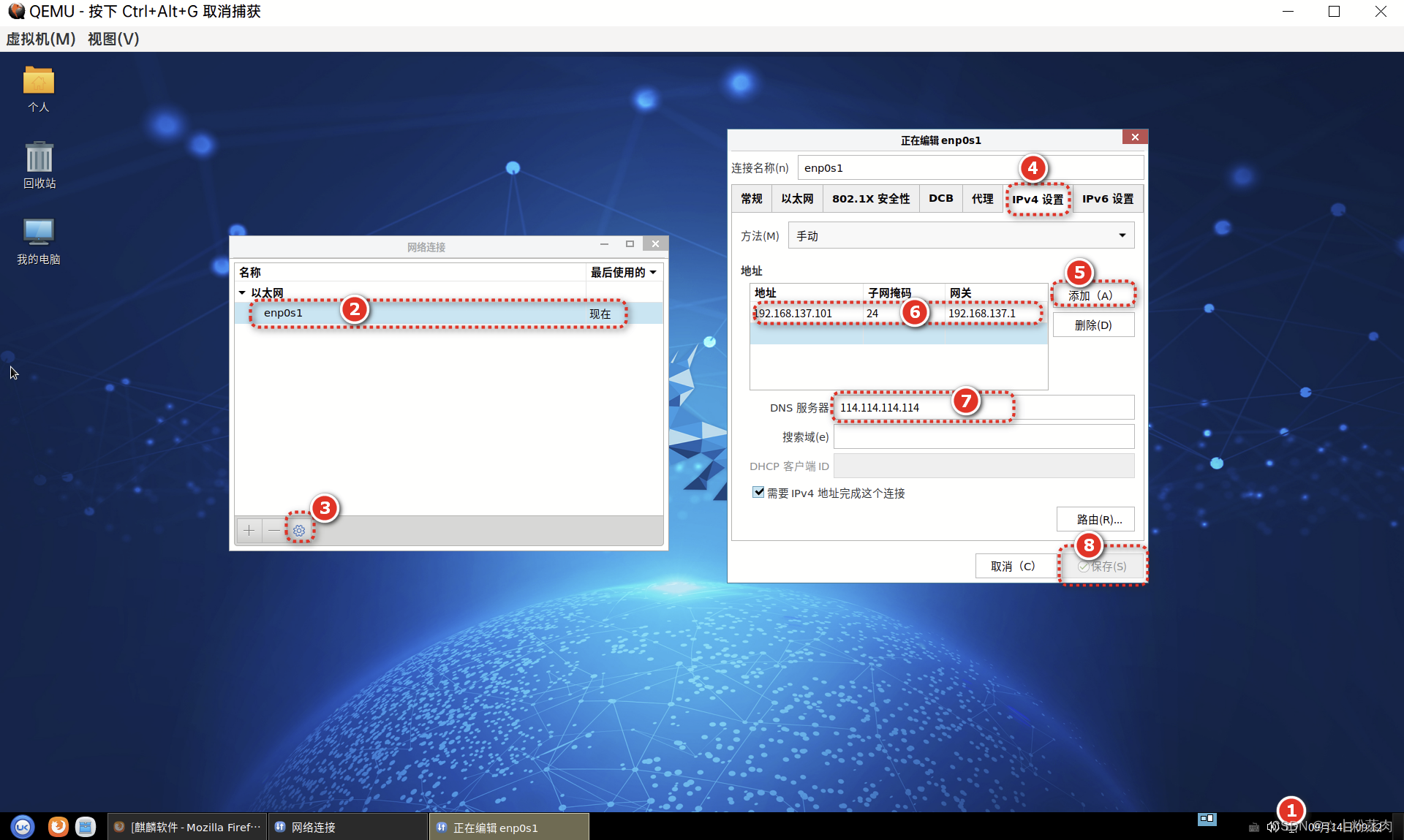
Task: Open the file manager taskbar icon
Action: click(x=86, y=827)
